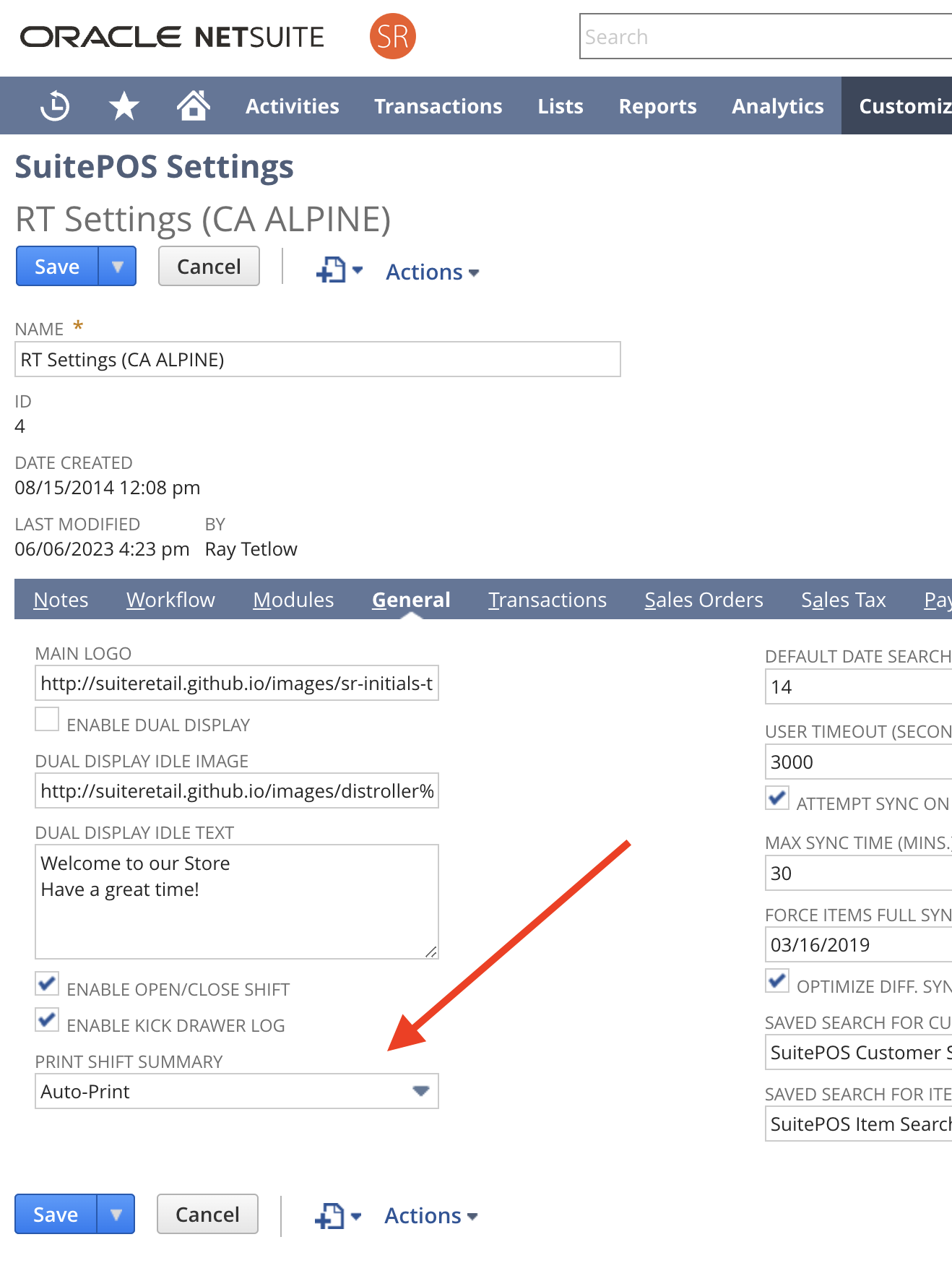
Task: Click the Default Date Search field
Action: coord(859,686)
